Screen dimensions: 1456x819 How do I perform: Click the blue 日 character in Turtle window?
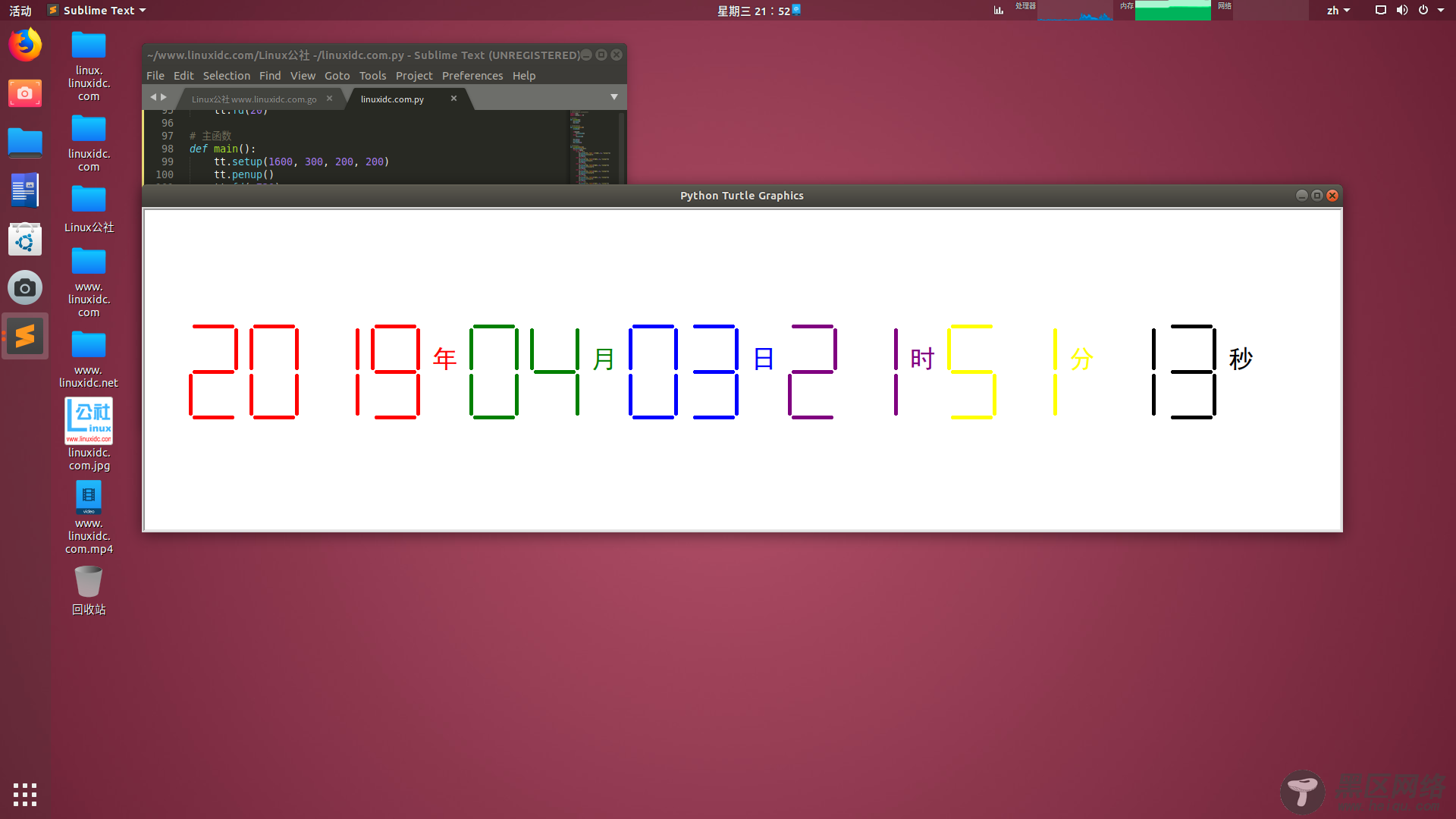764,359
